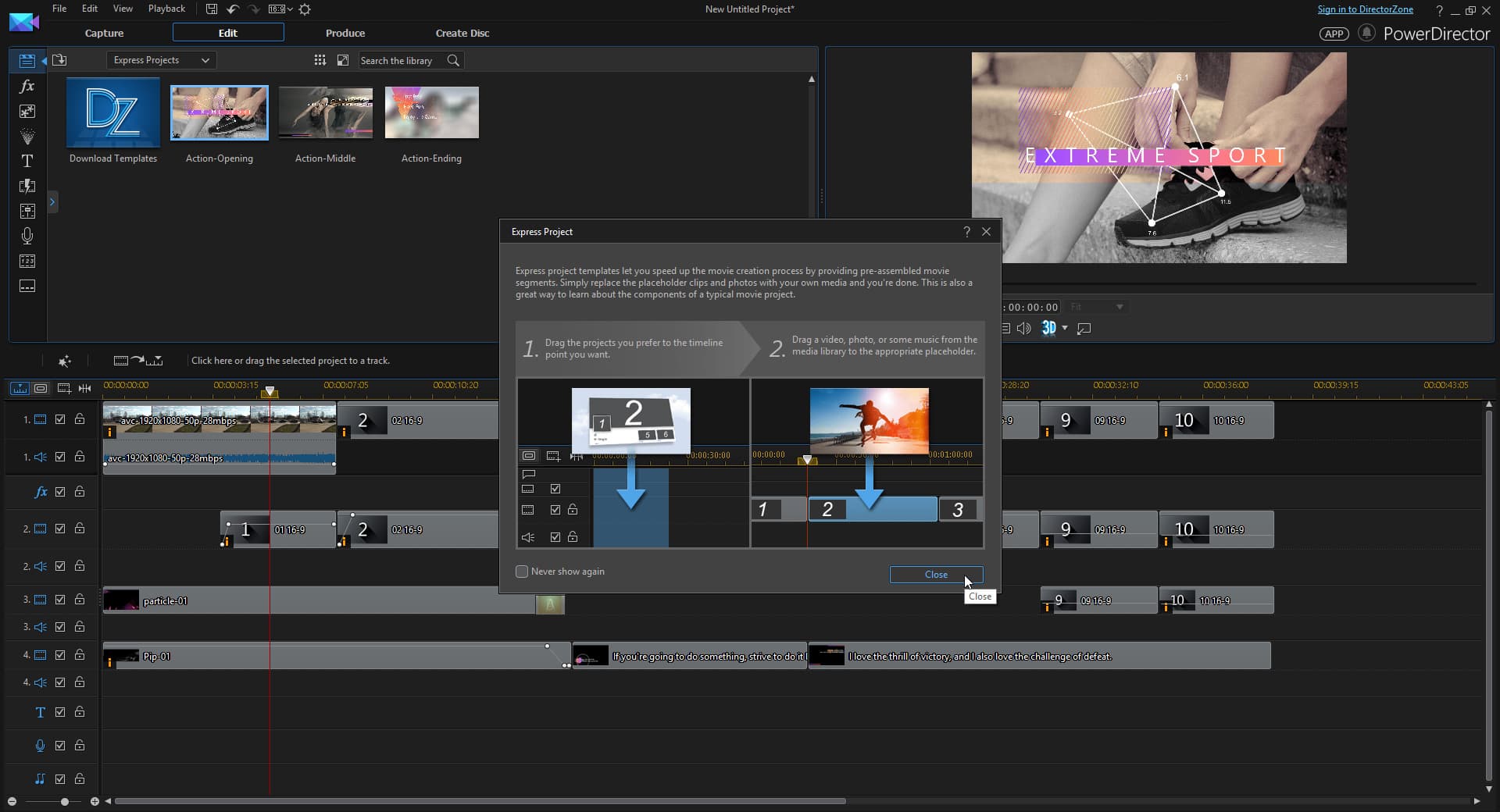Lock the particle-01 video track 3

(80, 600)
